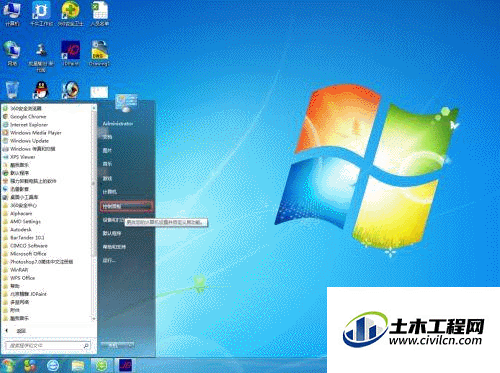Expand the Photoshop7.0 folder

tap(41, 262)
